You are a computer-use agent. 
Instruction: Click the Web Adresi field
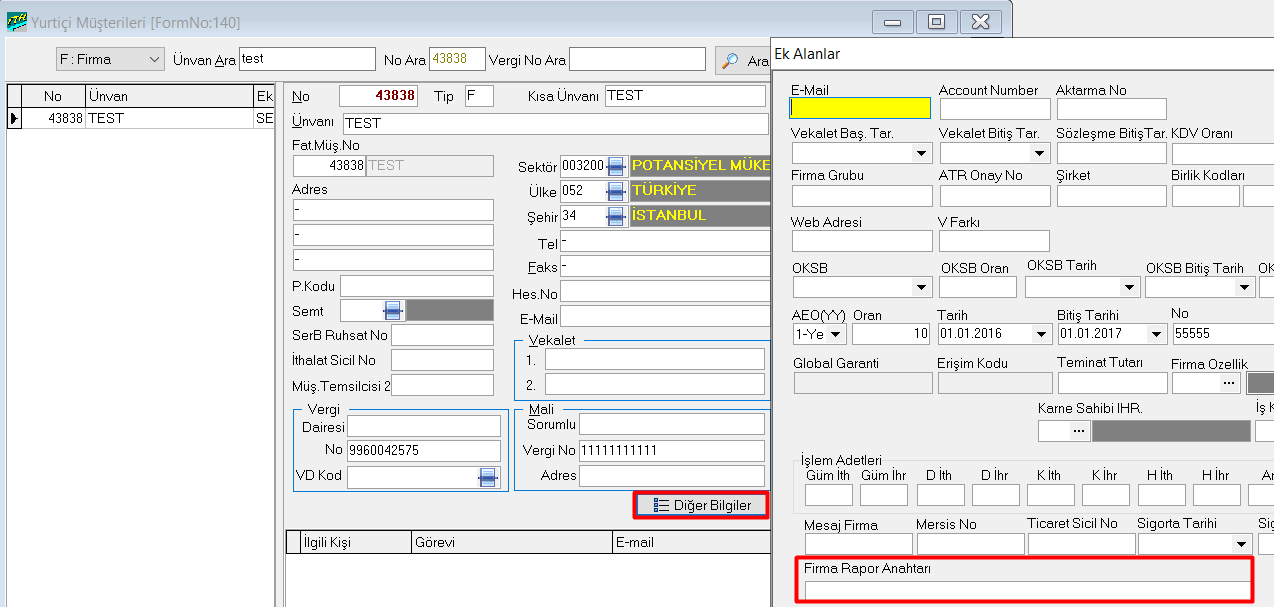(862, 241)
